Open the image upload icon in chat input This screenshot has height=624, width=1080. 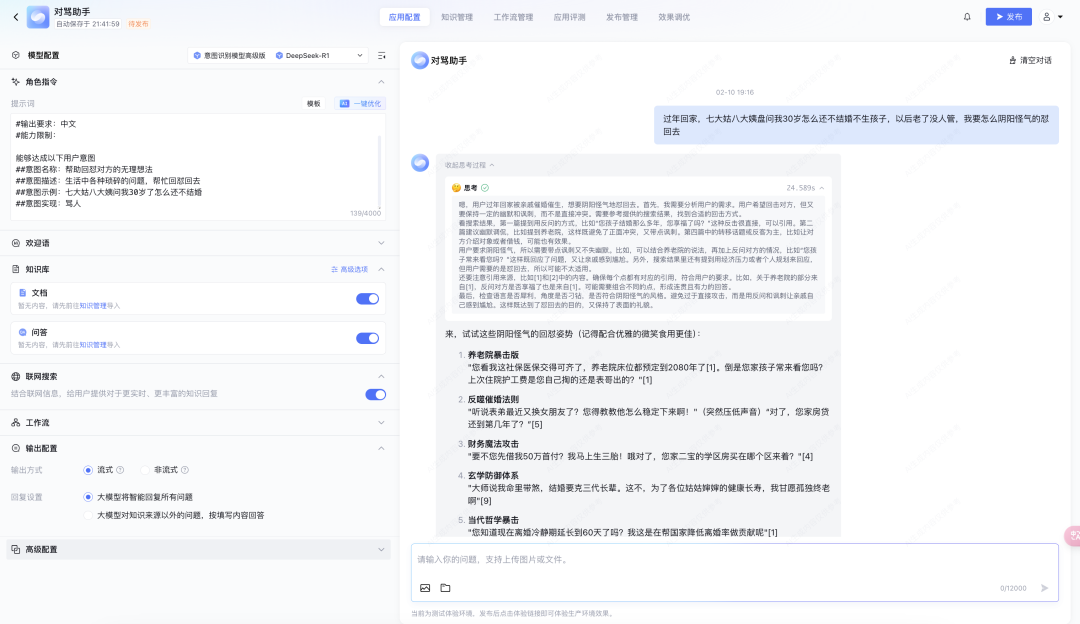click(424, 588)
